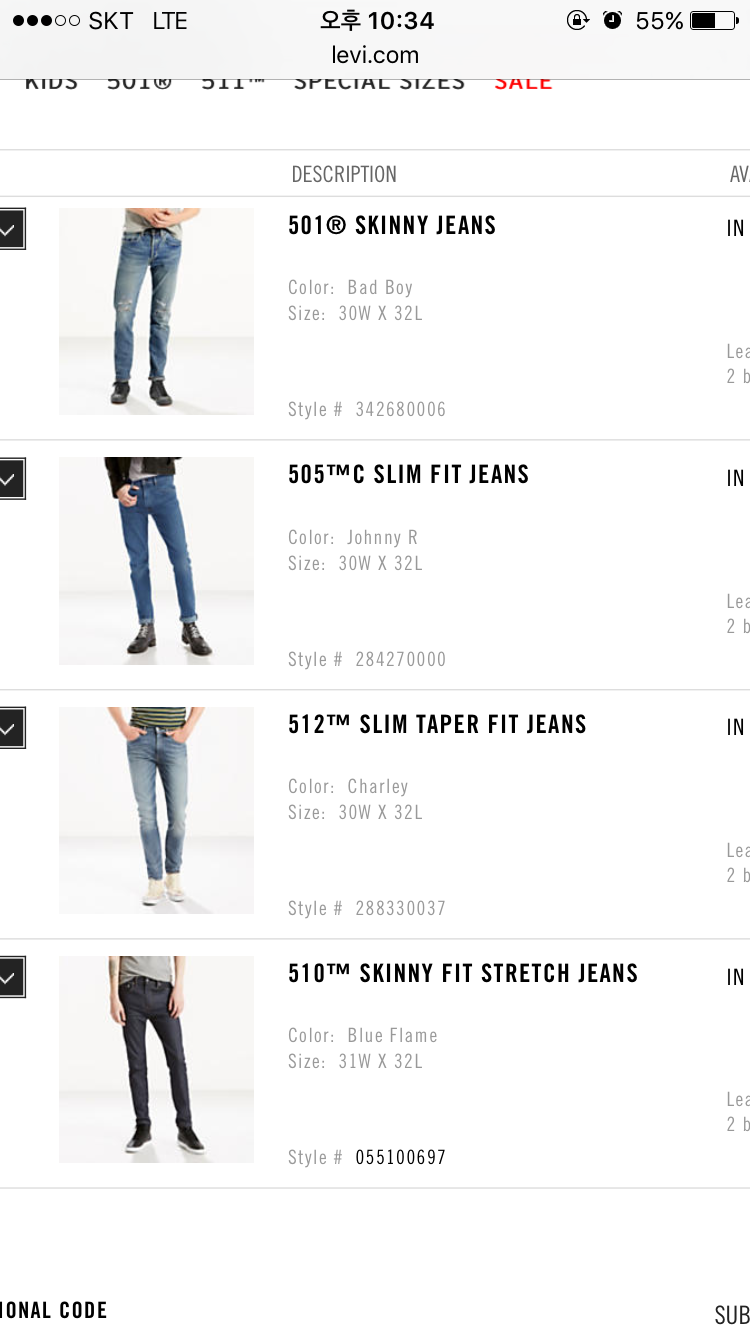Open 510™ SKINNY FIT STRETCH JEANS link
This screenshot has width=750, height=1334.
tap(463, 973)
